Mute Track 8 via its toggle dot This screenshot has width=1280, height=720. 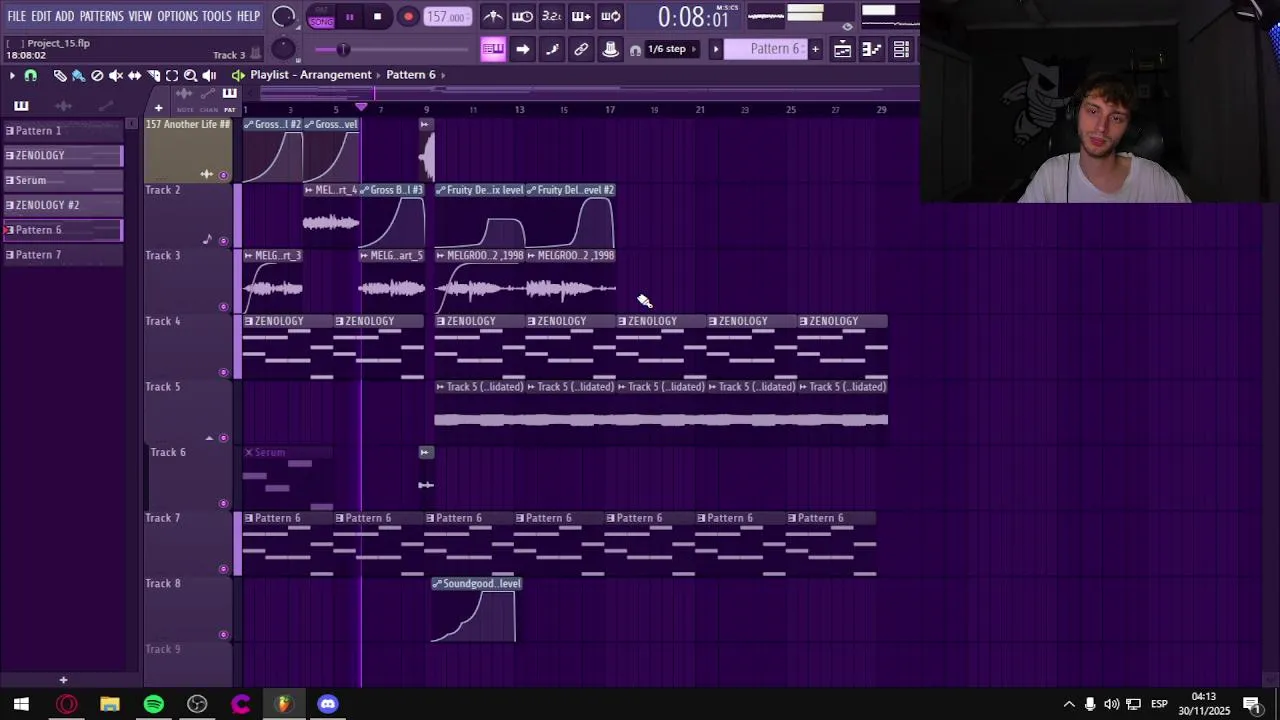(223, 635)
